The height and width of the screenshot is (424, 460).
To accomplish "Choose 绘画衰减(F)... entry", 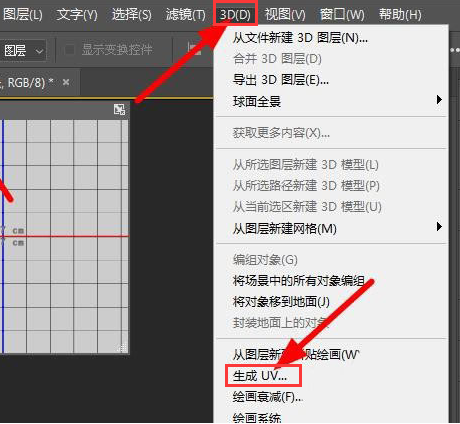I will [x=331, y=397].
